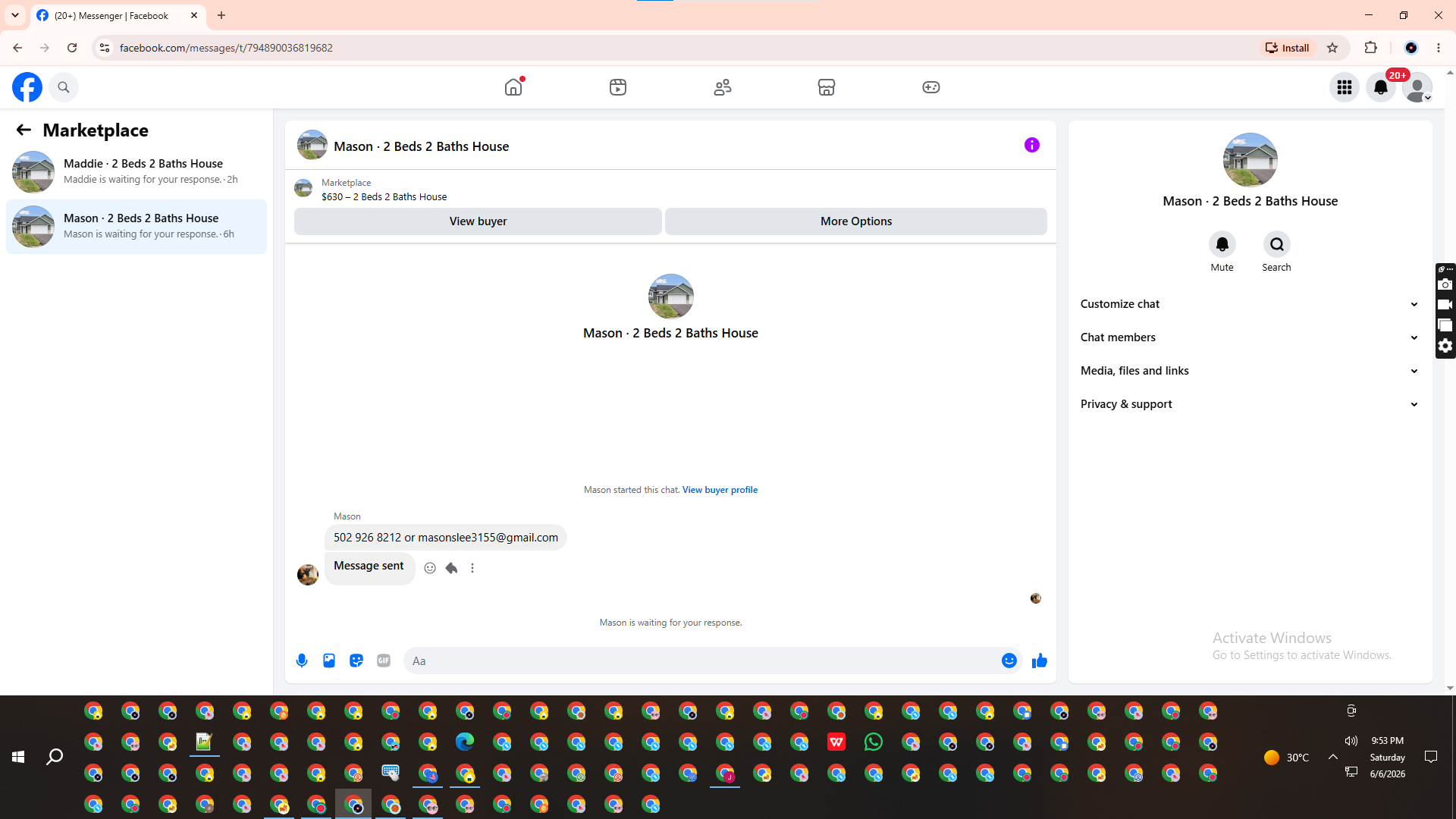Image resolution: width=1456 pixels, height=819 pixels.
Task: Open the $630 marketplace listing link
Action: (384, 196)
